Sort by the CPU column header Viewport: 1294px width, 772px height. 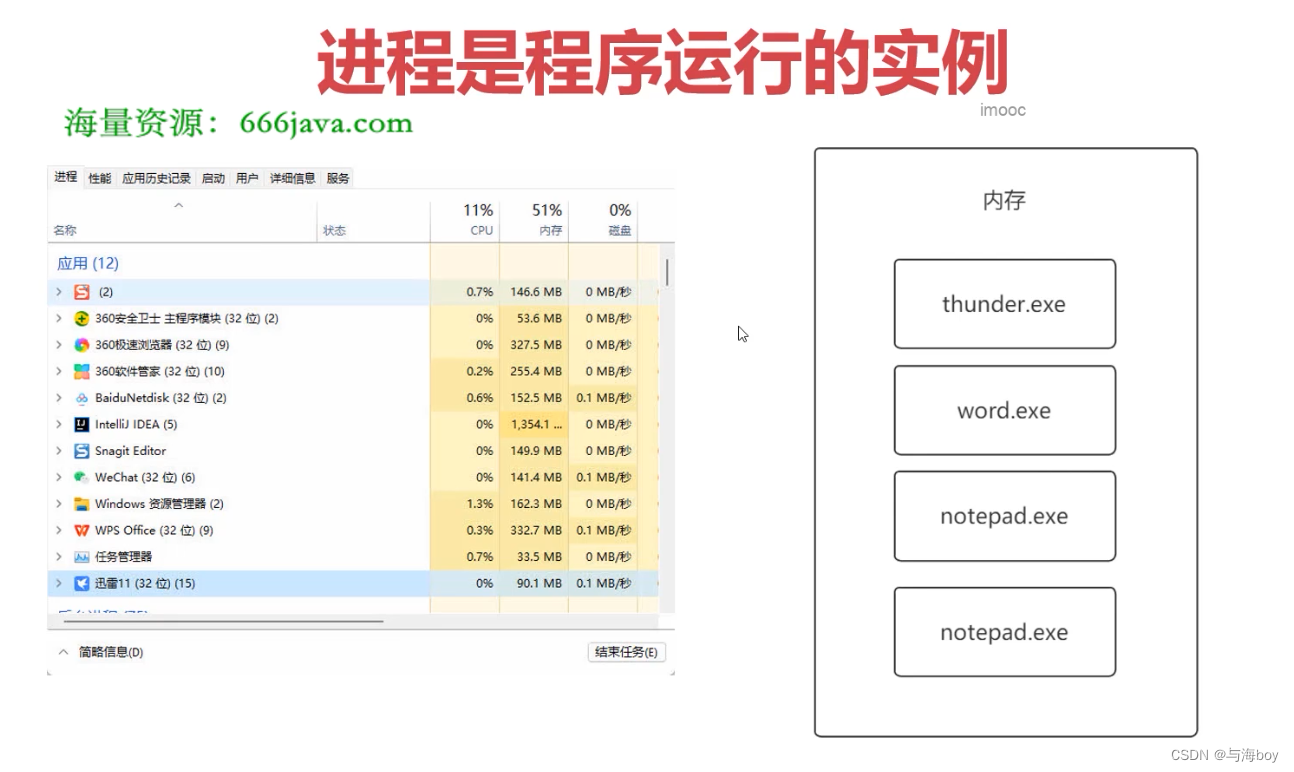tap(465, 221)
